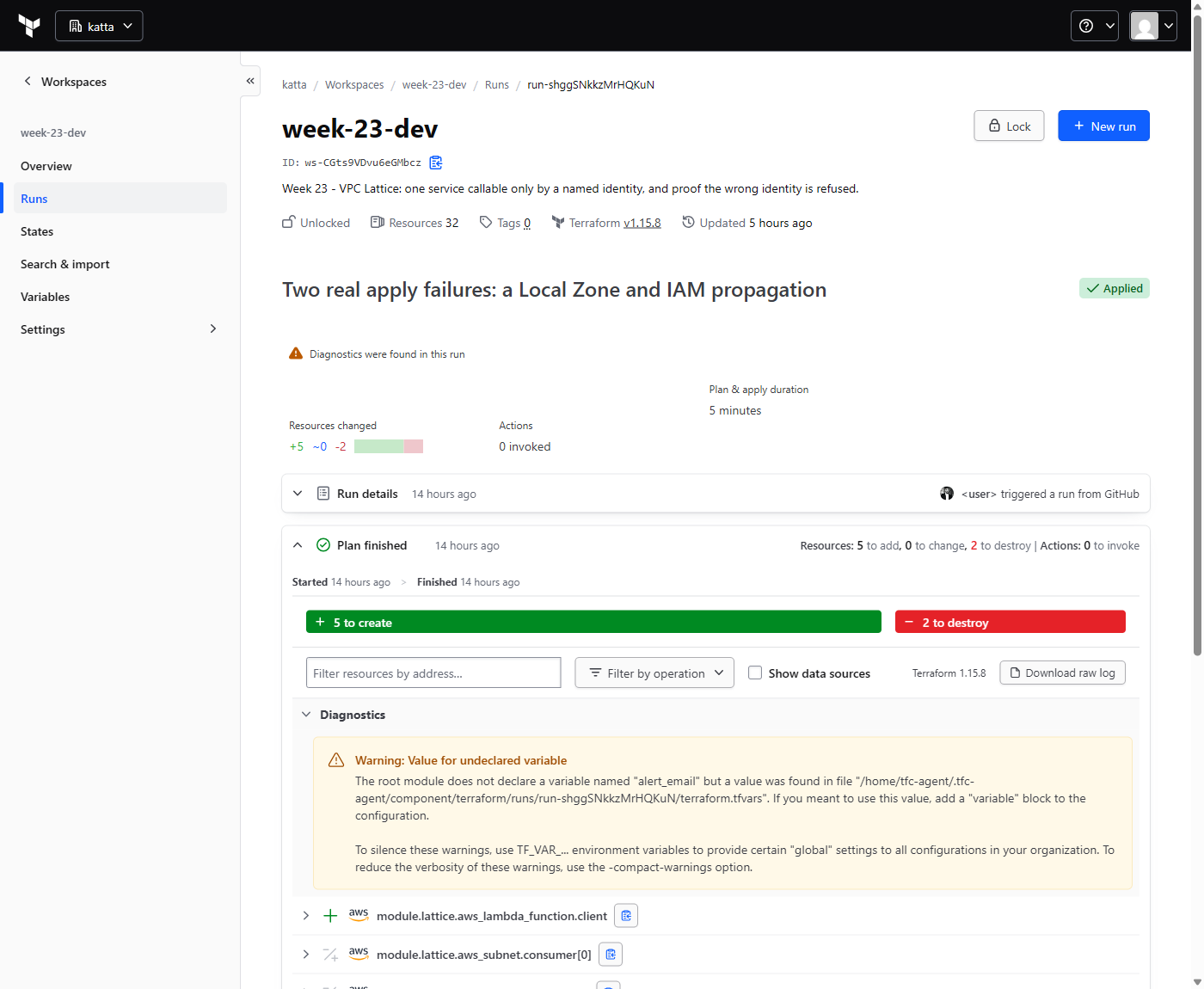
Task: Click the katta breadcrumb link
Action: click(294, 84)
